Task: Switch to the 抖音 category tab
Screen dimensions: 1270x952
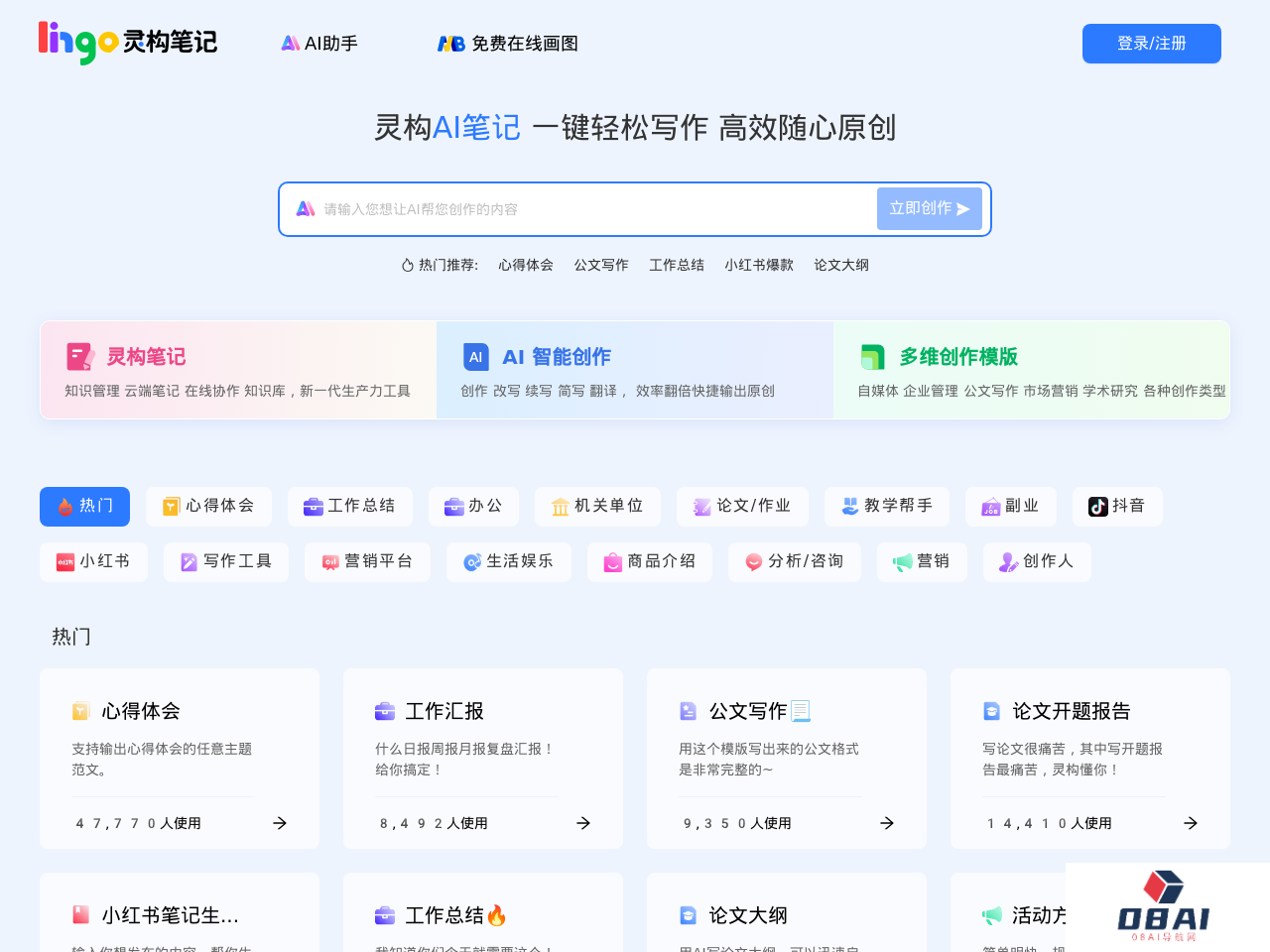Action: pos(1116,507)
